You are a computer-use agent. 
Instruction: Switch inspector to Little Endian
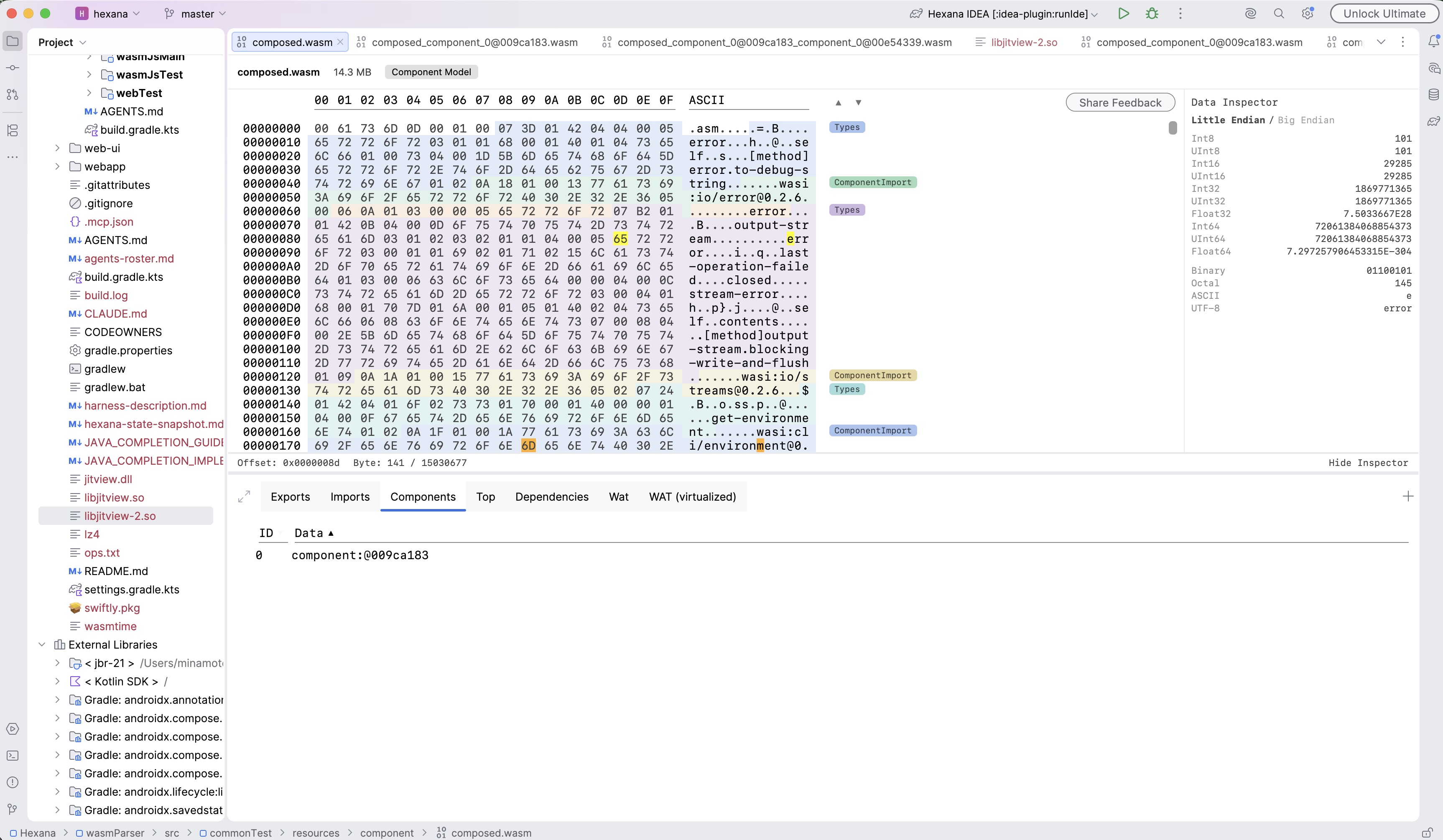coord(1228,120)
